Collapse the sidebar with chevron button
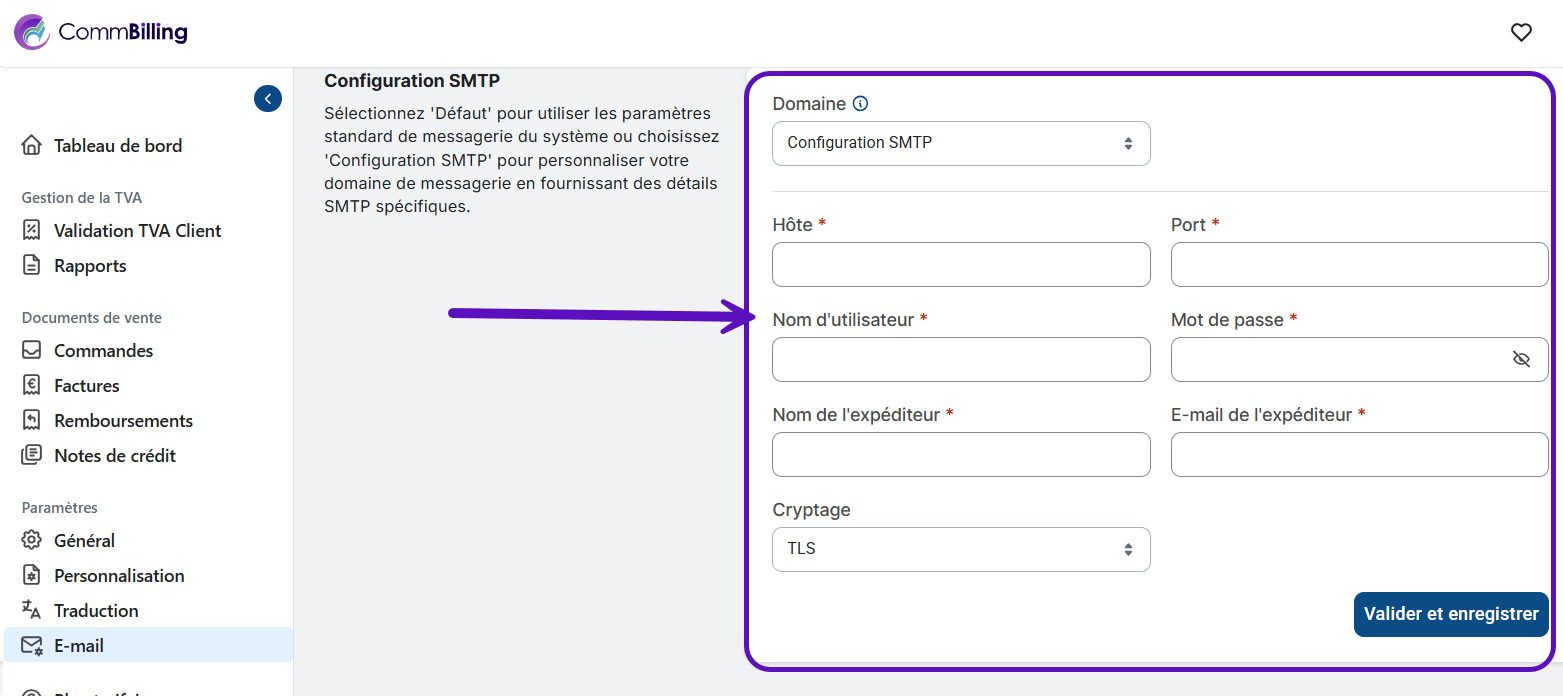 (268, 98)
